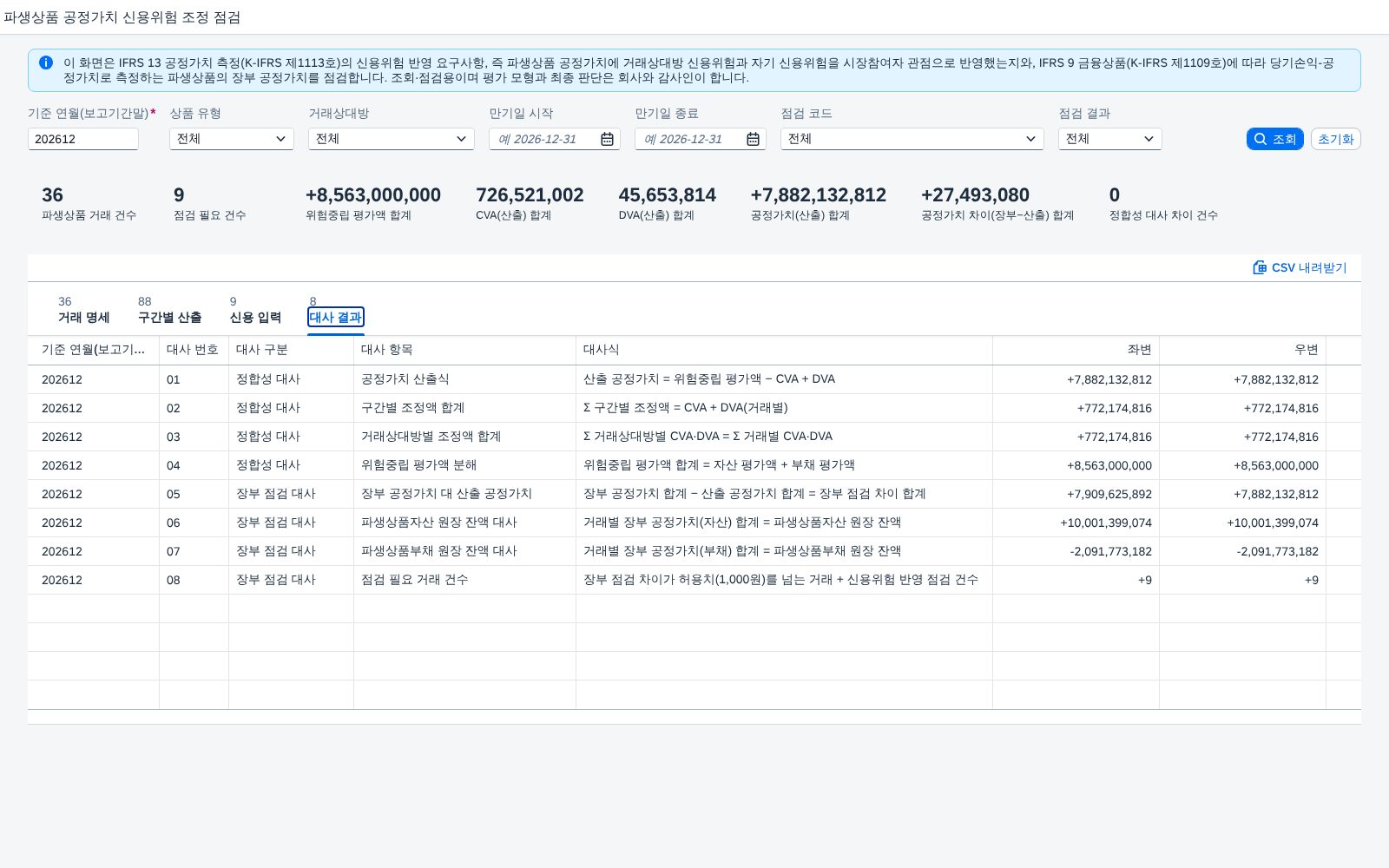Click the 우변 value -2,091,773,182
The width and height of the screenshot is (1389, 868).
point(1278,551)
